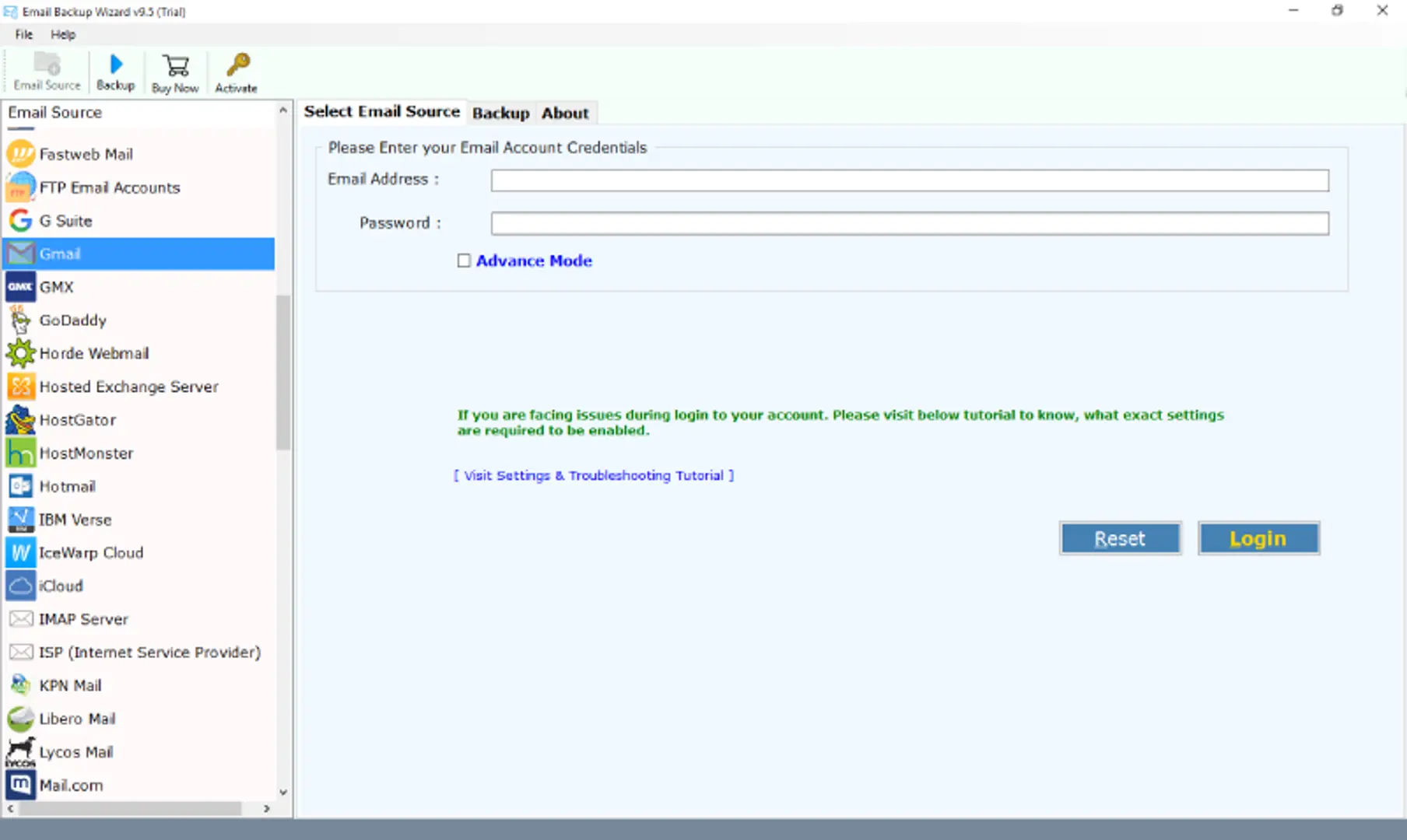Select the IMAP Server label
The height and width of the screenshot is (840, 1407).
coord(84,619)
